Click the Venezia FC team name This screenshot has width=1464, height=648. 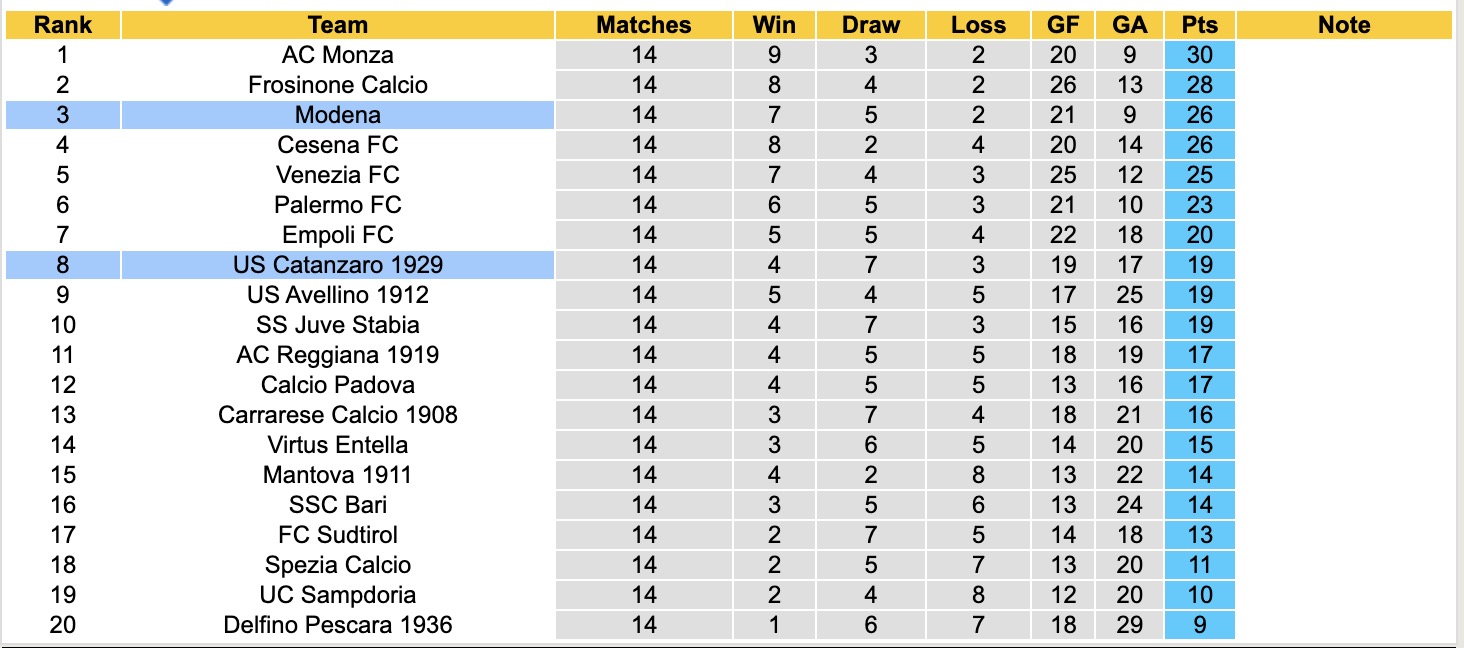tap(338, 175)
